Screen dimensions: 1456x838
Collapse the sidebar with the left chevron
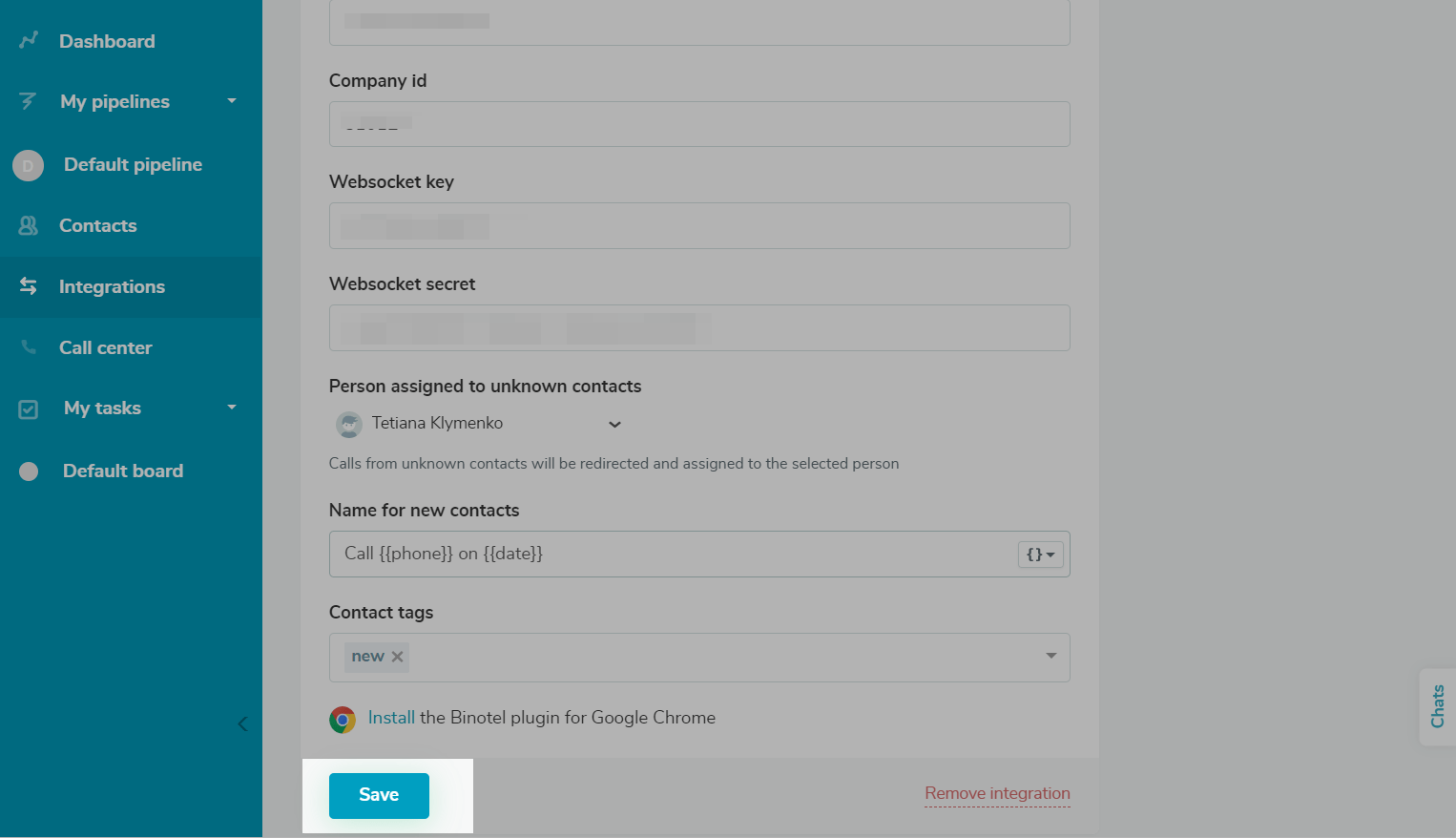click(242, 723)
